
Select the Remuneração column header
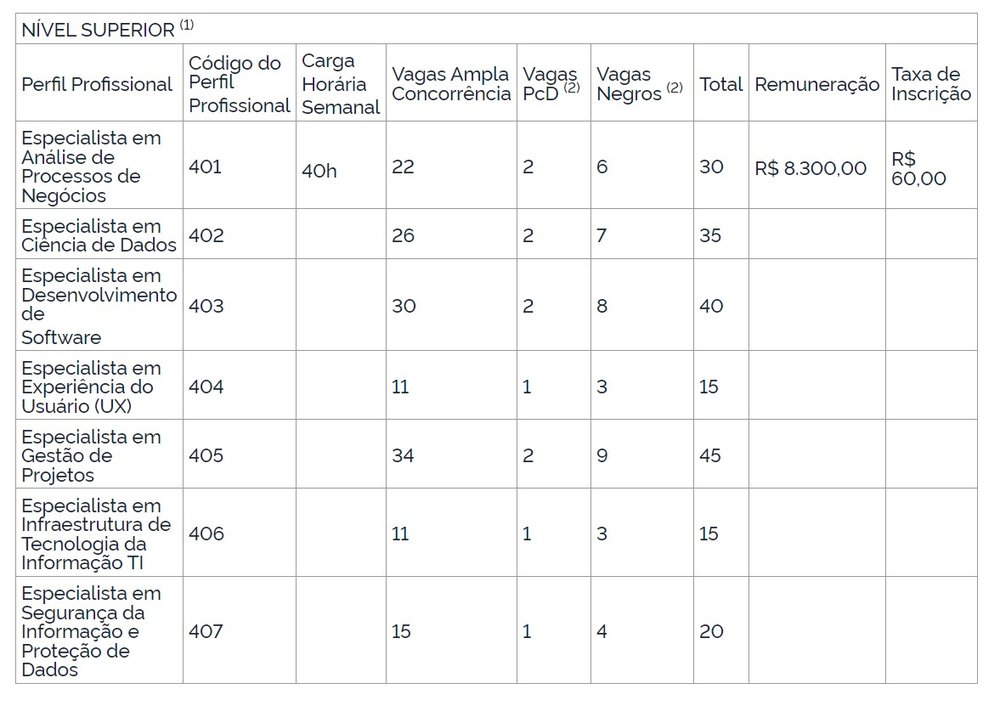817,84
